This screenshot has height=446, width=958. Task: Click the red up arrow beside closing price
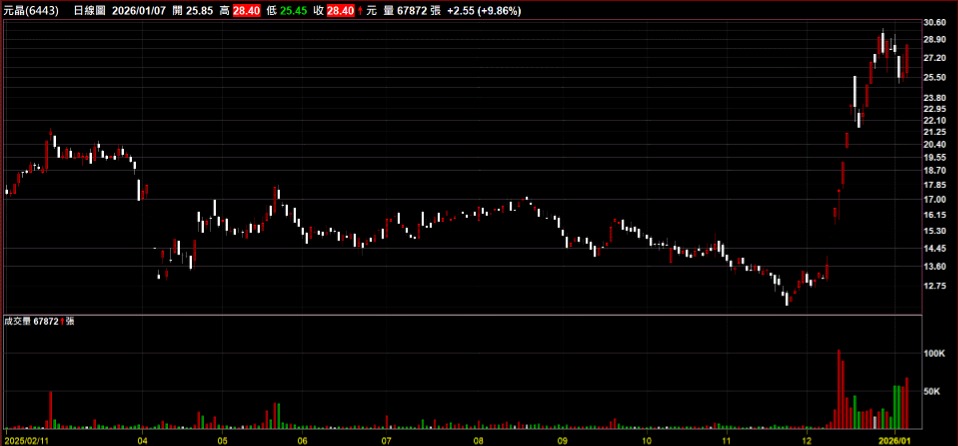point(360,10)
